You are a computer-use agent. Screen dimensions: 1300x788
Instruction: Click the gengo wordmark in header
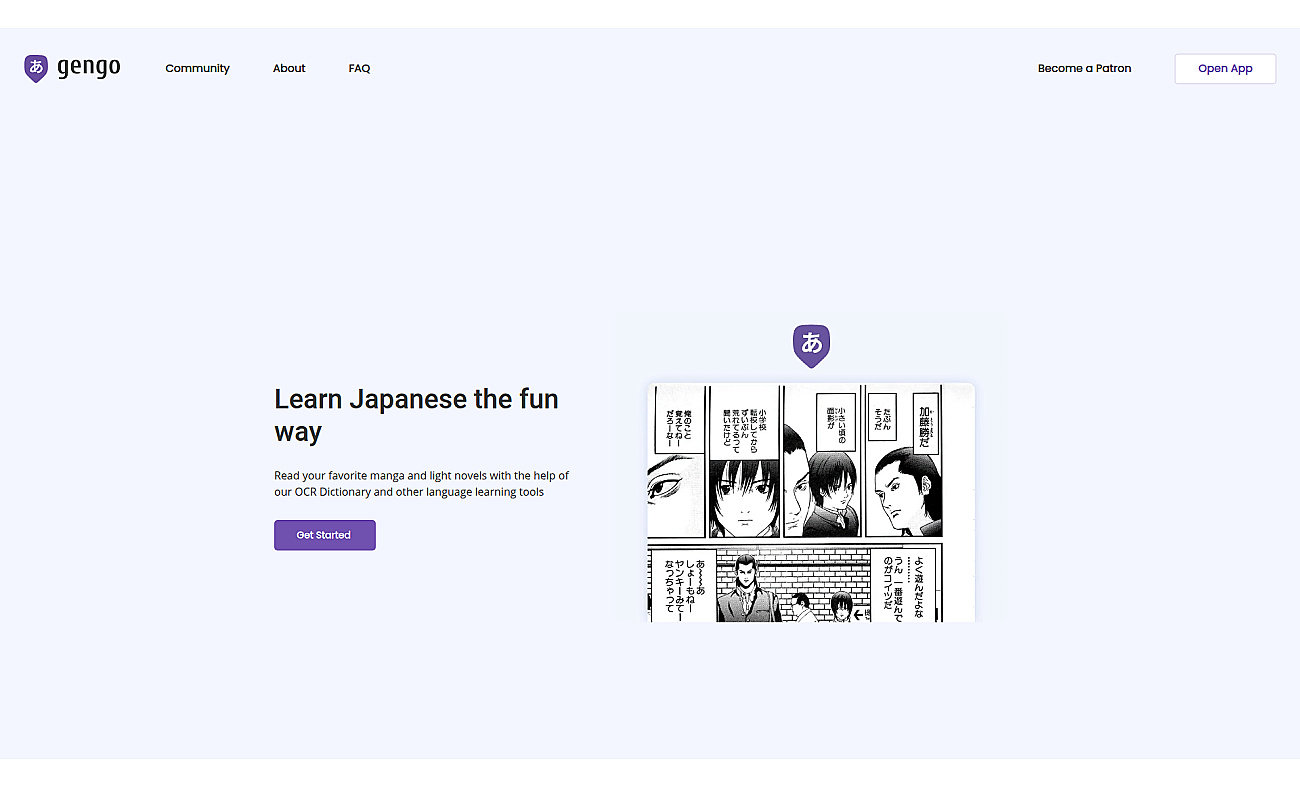(x=89, y=68)
